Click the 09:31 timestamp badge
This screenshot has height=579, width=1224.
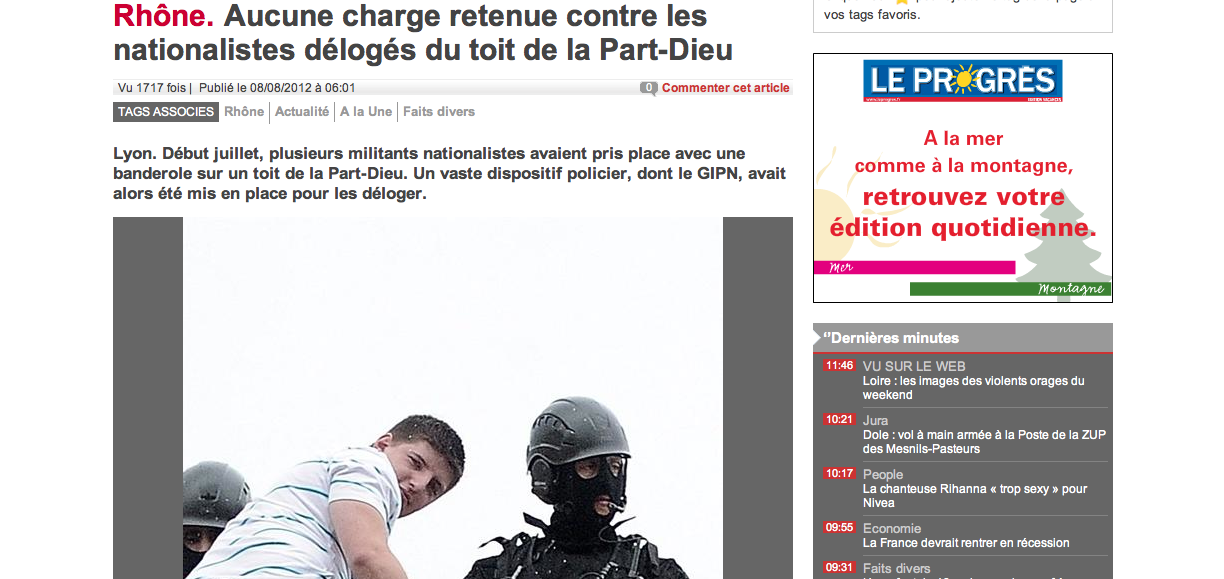point(839,568)
